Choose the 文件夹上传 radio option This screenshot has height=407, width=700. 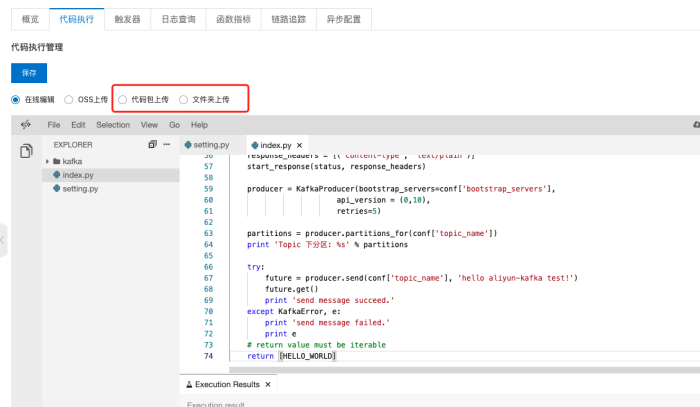pos(183,99)
